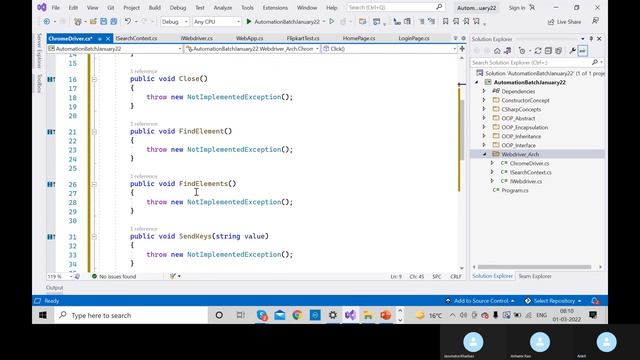Image resolution: width=640 pixels, height=360 pixels.
Task: Click Select Repository button
Action: pyautogui.click(x=553, y=301)
